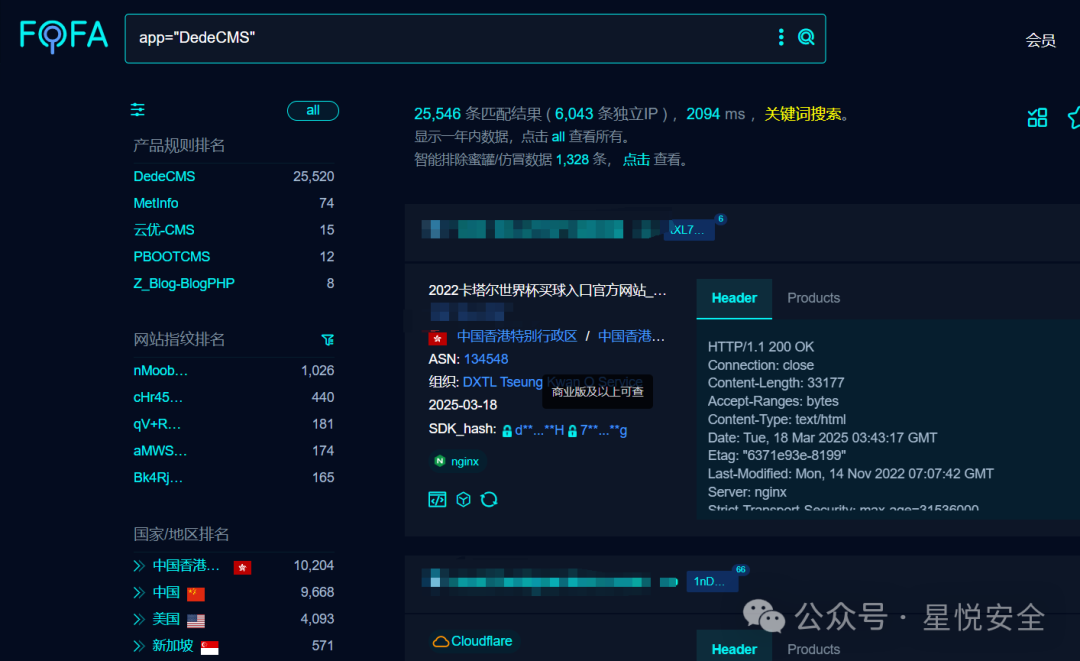Click the second SDK_hash lock icon
This screenshot has width=1080, height=661.
[572, 431]
